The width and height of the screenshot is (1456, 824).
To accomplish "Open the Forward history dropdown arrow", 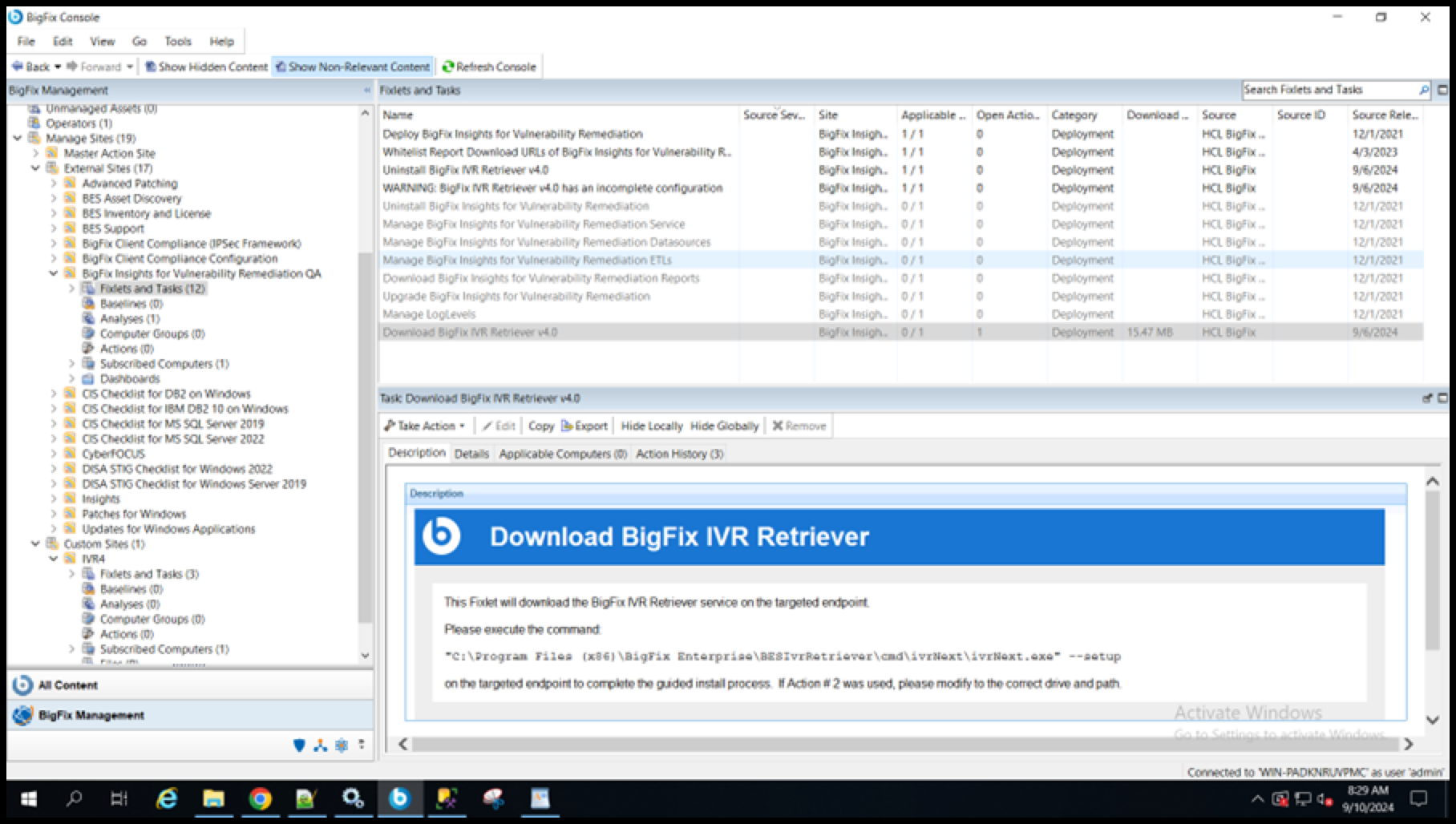I will point(130,67).
